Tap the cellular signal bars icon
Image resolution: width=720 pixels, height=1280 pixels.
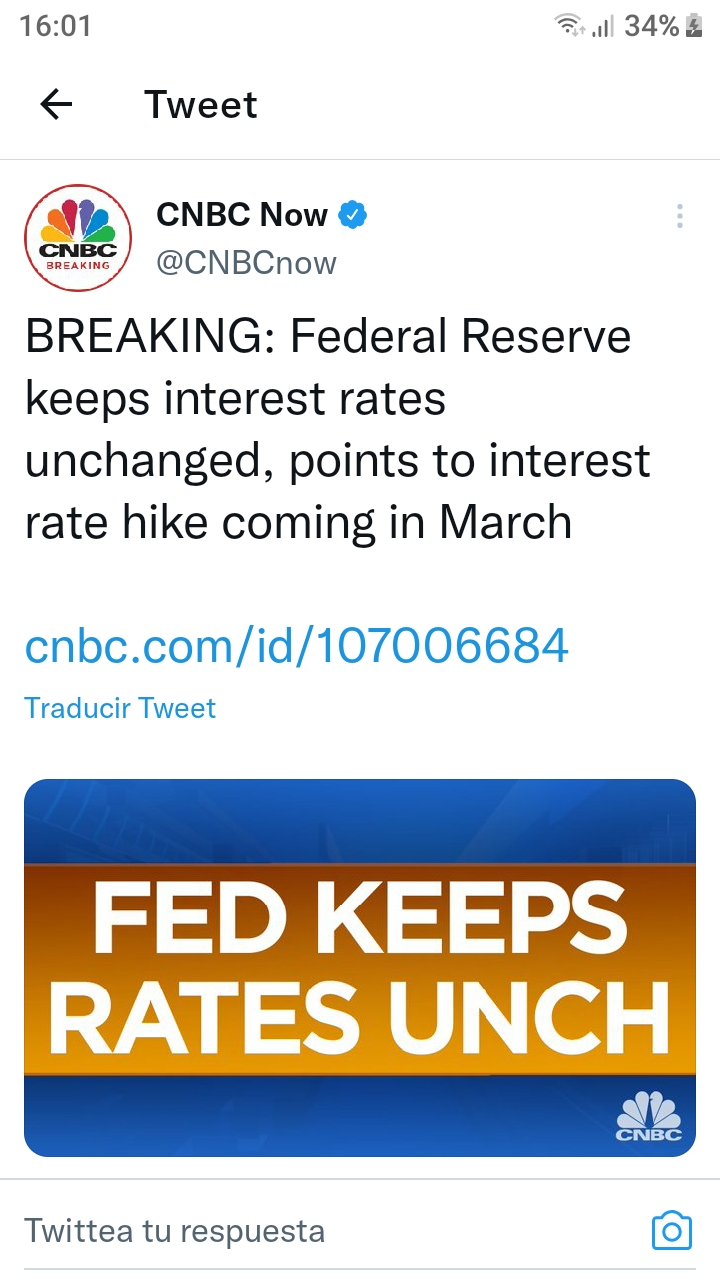(602, 27)
